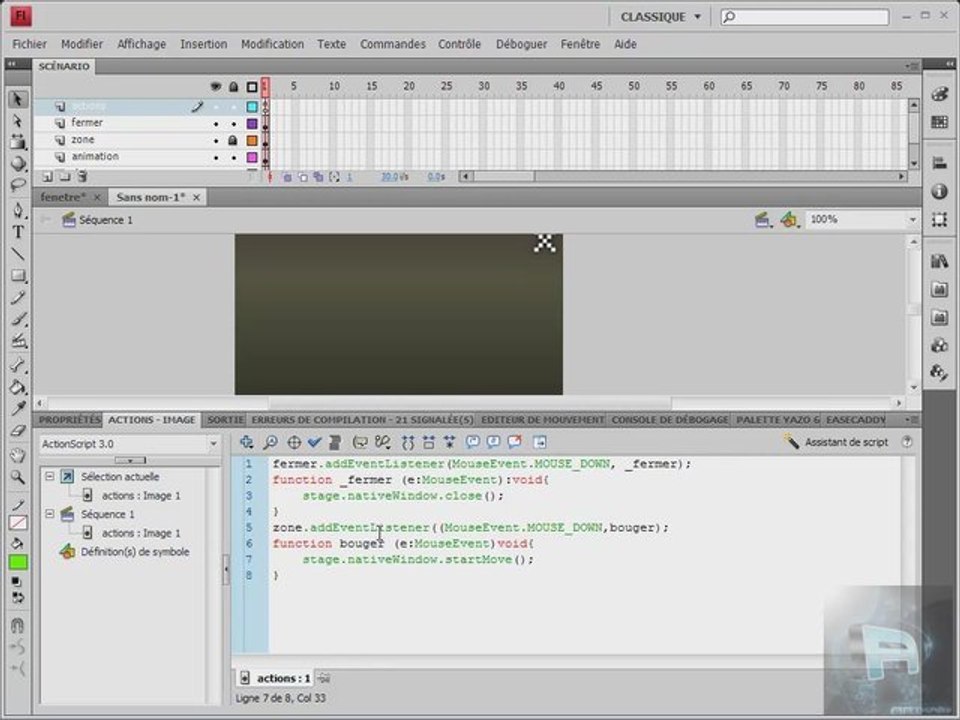The width and height of the screenshot is (960, 720).
Task: Click the remove comment icon
Action: pos(514,442)
